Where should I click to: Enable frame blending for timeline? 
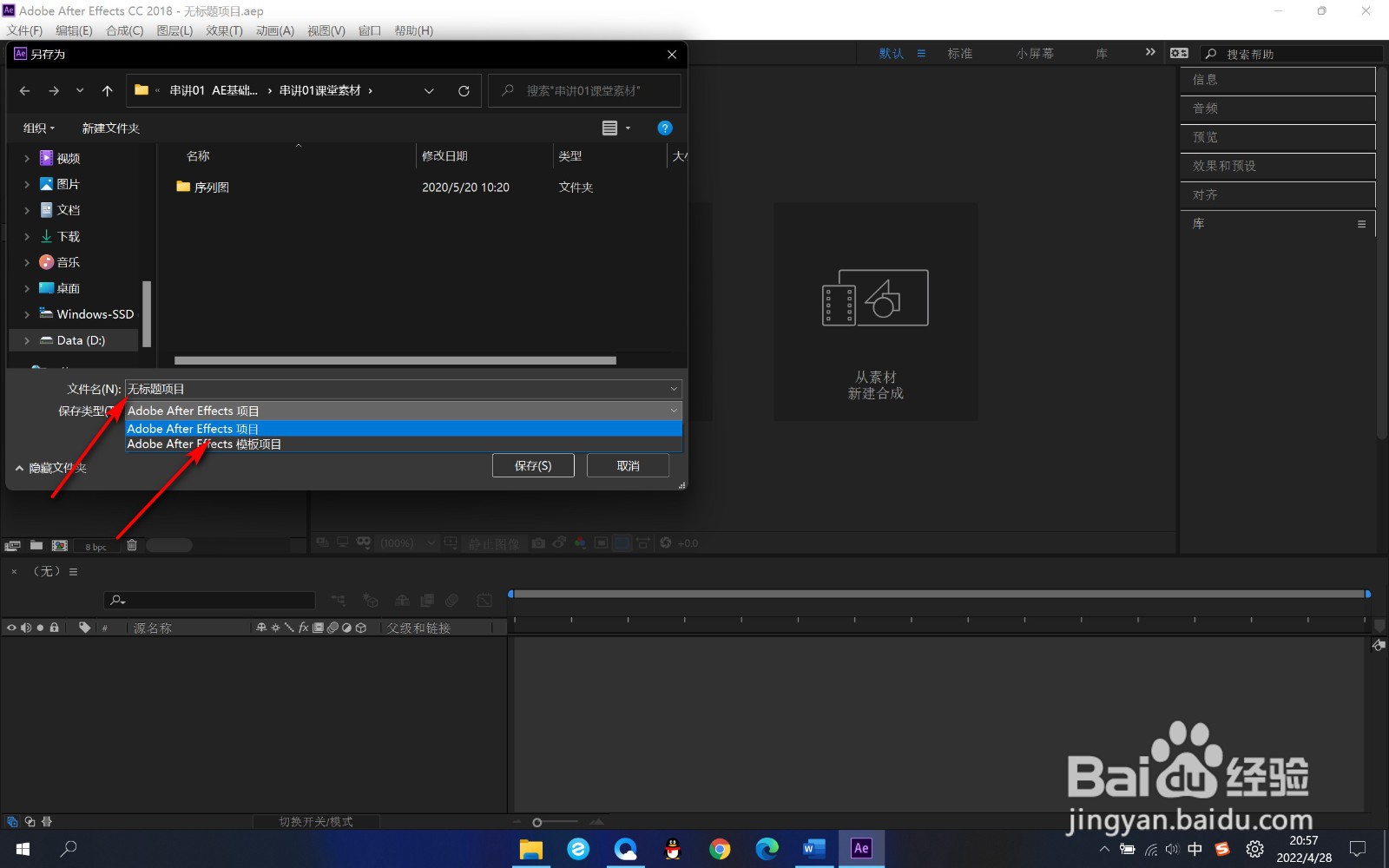427,600
